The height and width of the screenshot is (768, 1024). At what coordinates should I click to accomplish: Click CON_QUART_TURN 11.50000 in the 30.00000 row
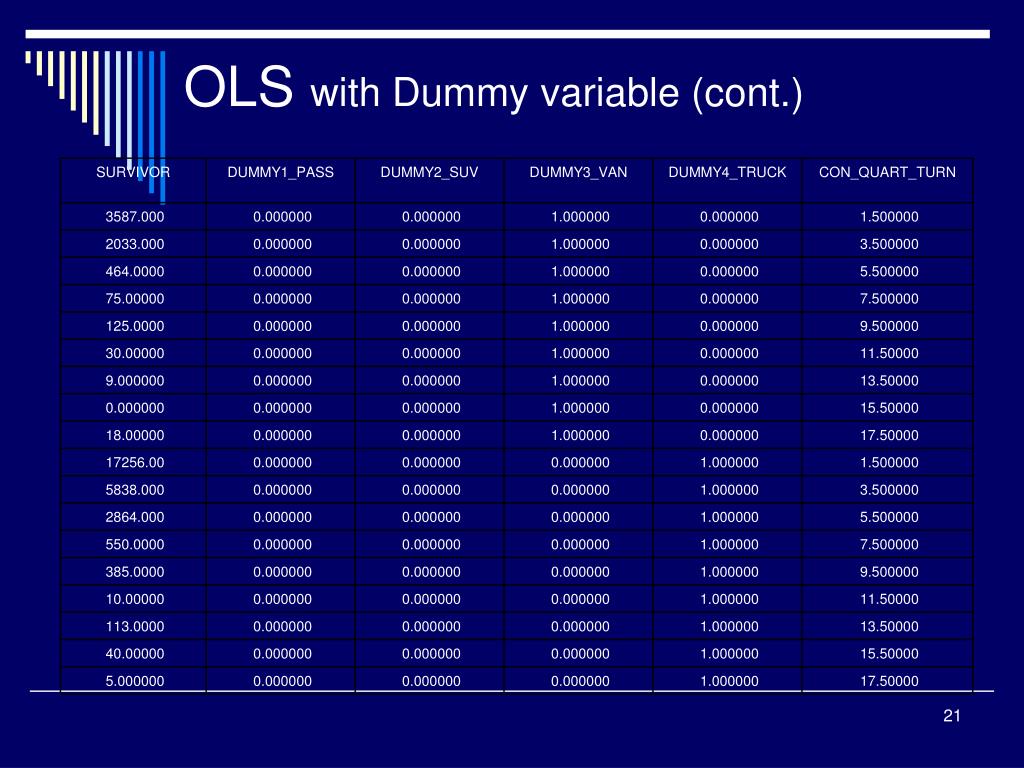pyautogui.click(x=889, y=353)
